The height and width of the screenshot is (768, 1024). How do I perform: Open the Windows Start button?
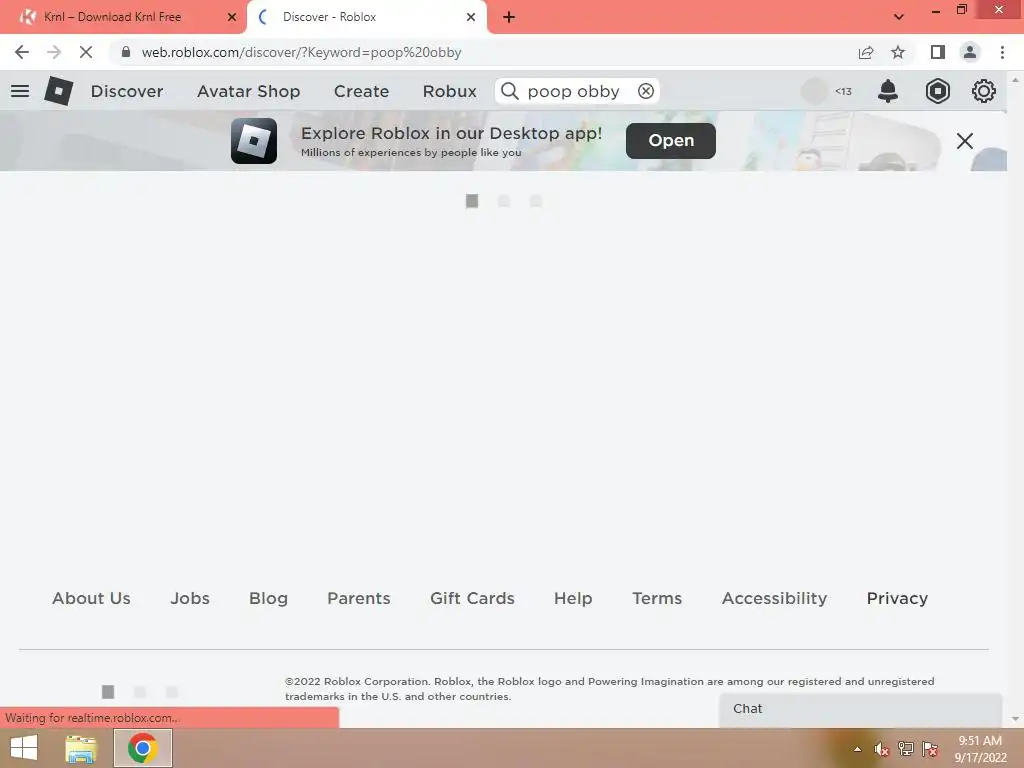pyautogui.click(x=24, y=748)
